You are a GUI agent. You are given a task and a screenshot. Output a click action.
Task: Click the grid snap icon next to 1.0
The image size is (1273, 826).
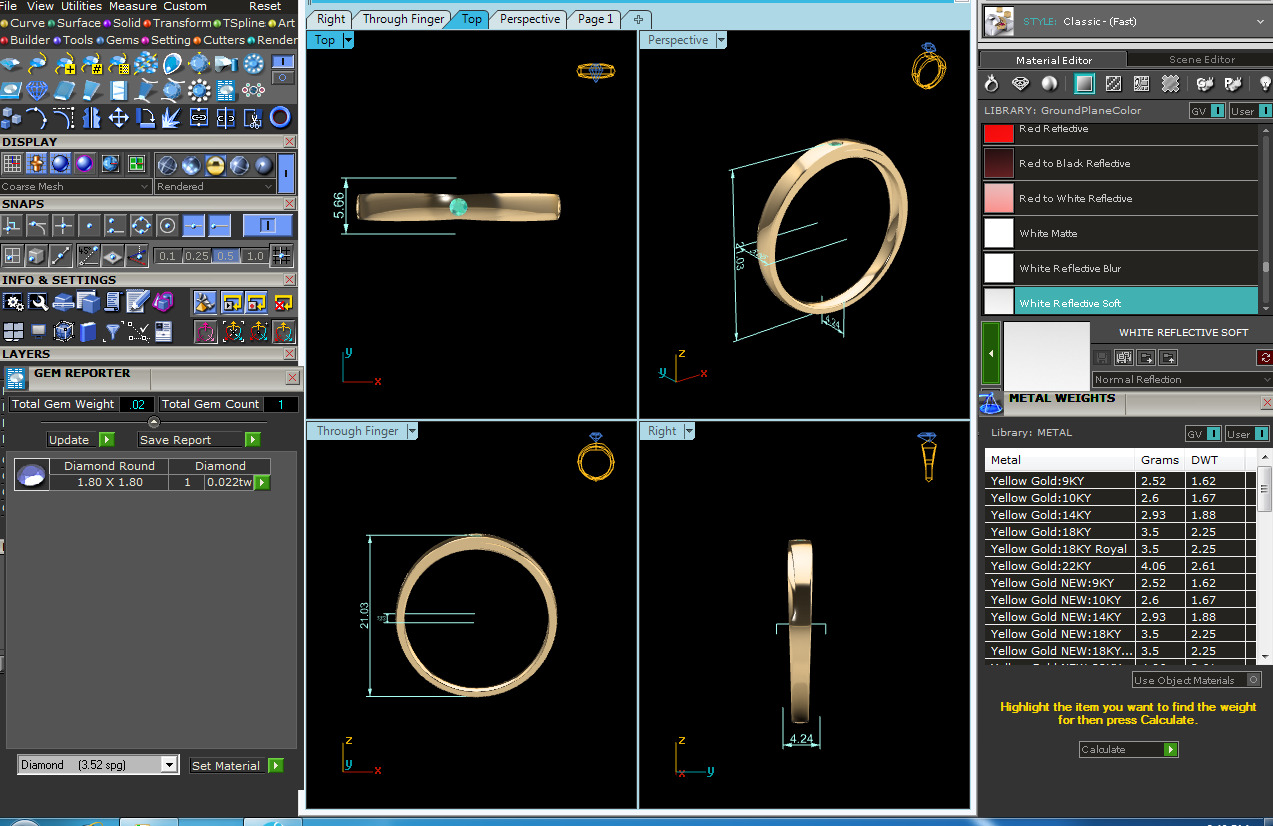282,255
